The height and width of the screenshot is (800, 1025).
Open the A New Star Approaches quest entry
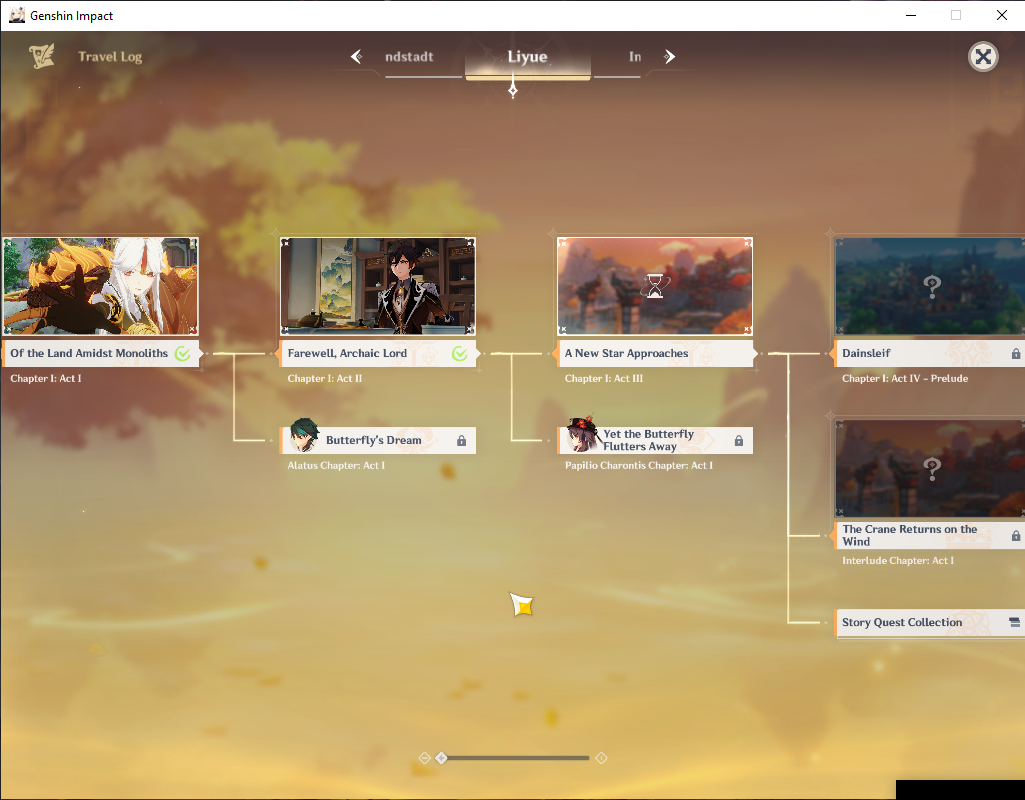tap(654, 353)
